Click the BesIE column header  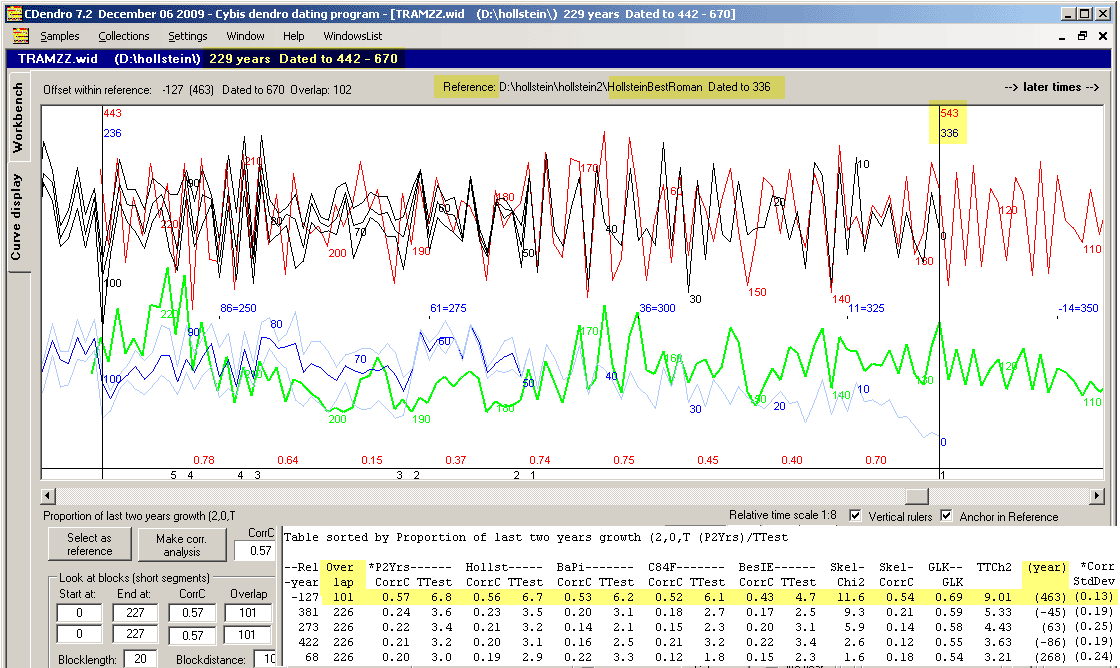point(776,567)
